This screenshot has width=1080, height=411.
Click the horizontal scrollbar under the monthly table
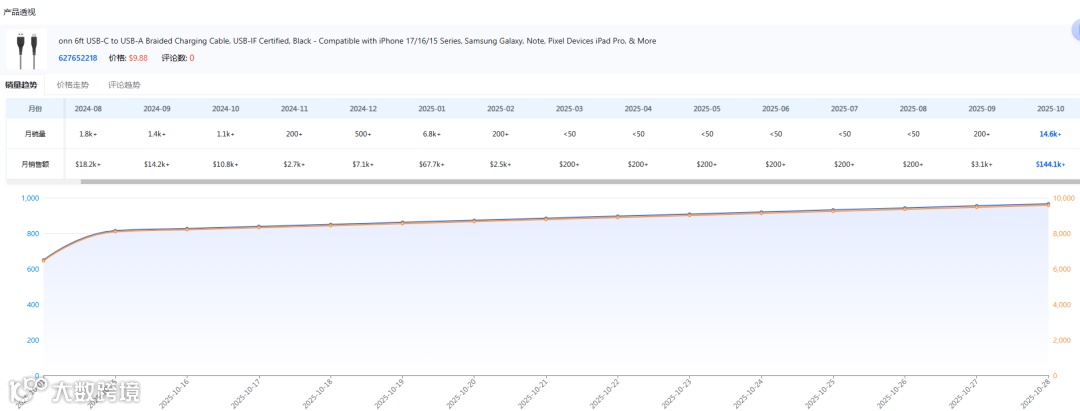pos(580,182)
